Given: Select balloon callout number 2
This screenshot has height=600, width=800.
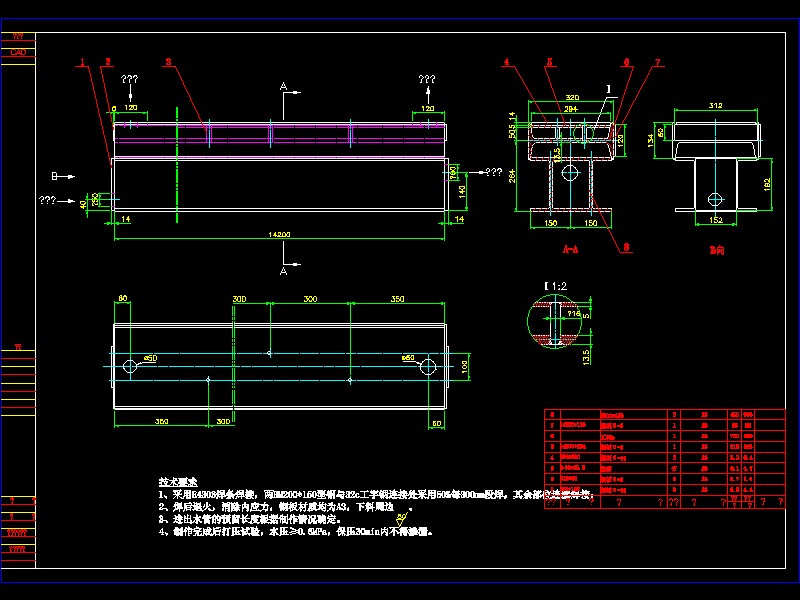Looking at the screenshot, I should [x=107, y=62].
